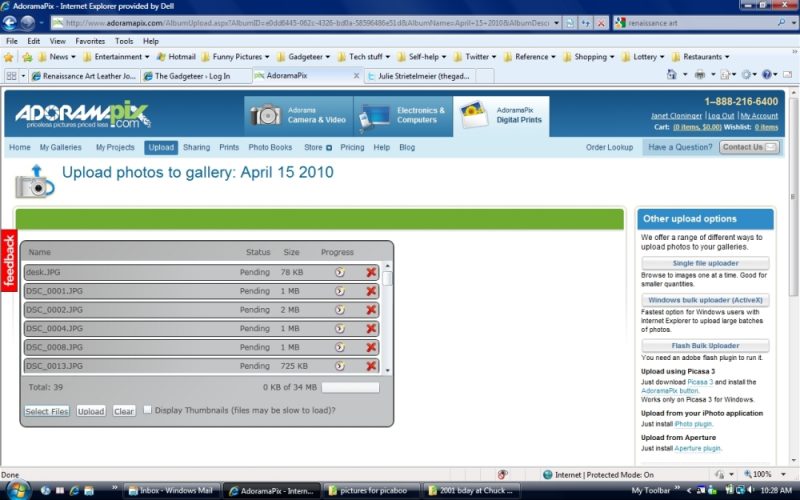Open the Favorites menu in the menu bar
Image resolution: width=800 pixels, height=500 pixels.
(x=90, y=41)
